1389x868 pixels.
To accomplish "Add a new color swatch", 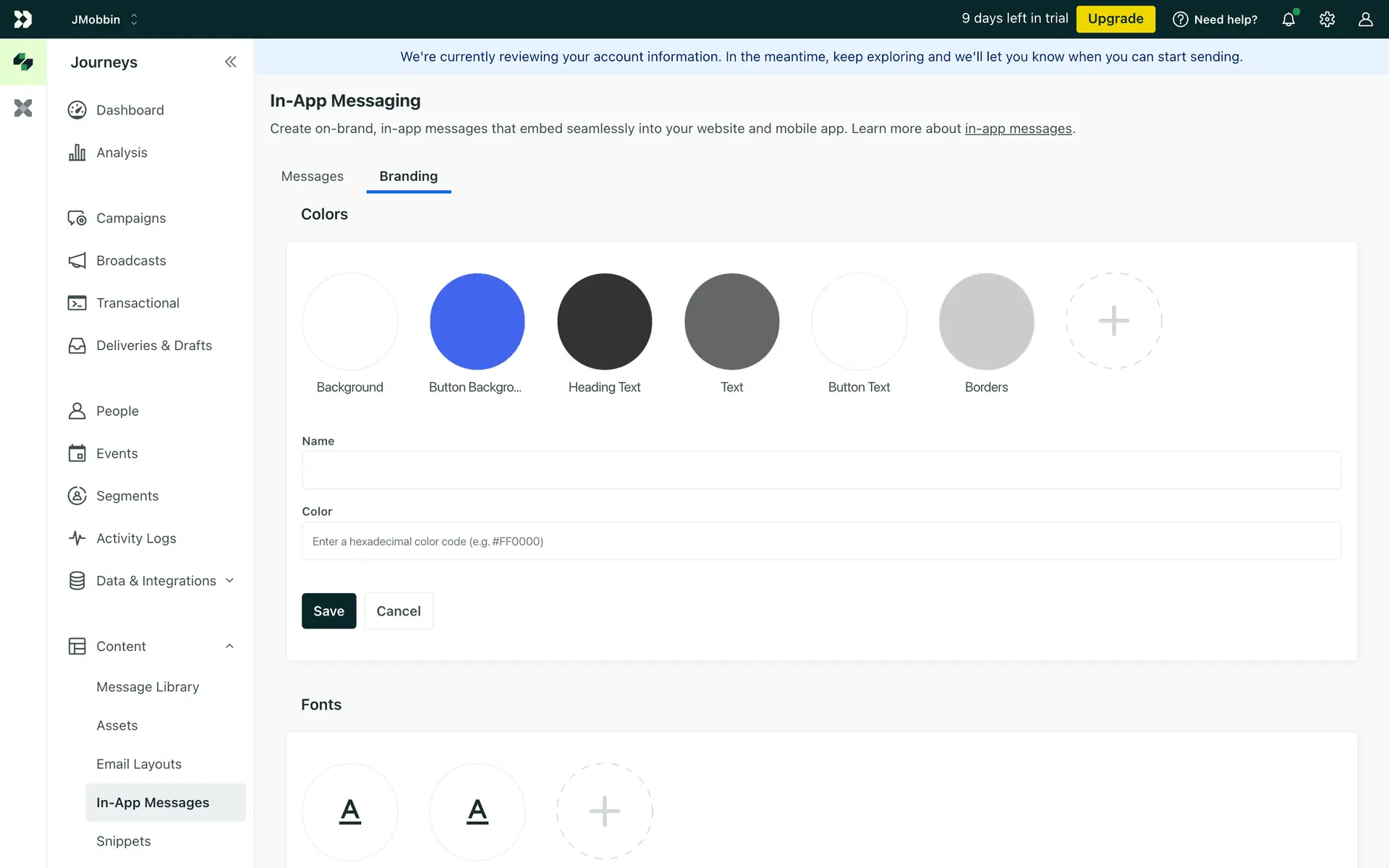I will [1113, 321].
